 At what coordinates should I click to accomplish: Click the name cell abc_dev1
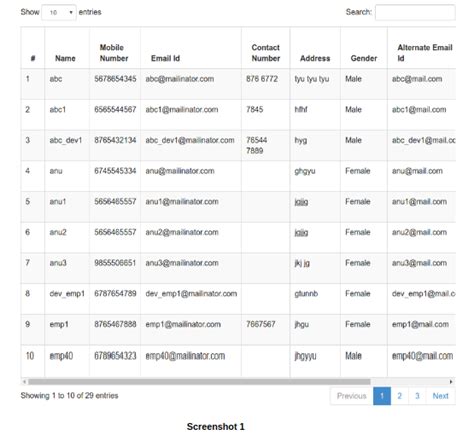[x=66, y=141]
